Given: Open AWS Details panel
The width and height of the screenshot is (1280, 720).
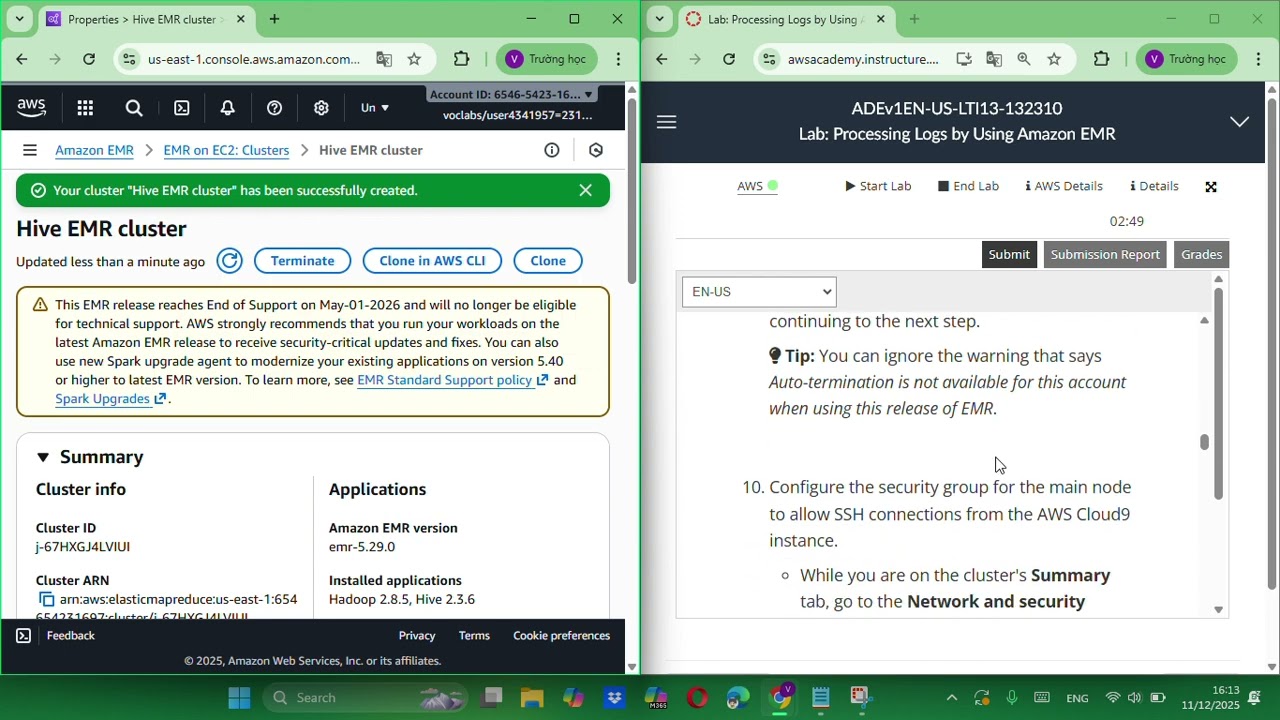Looking at the screenshot, I should [1064, 186].
